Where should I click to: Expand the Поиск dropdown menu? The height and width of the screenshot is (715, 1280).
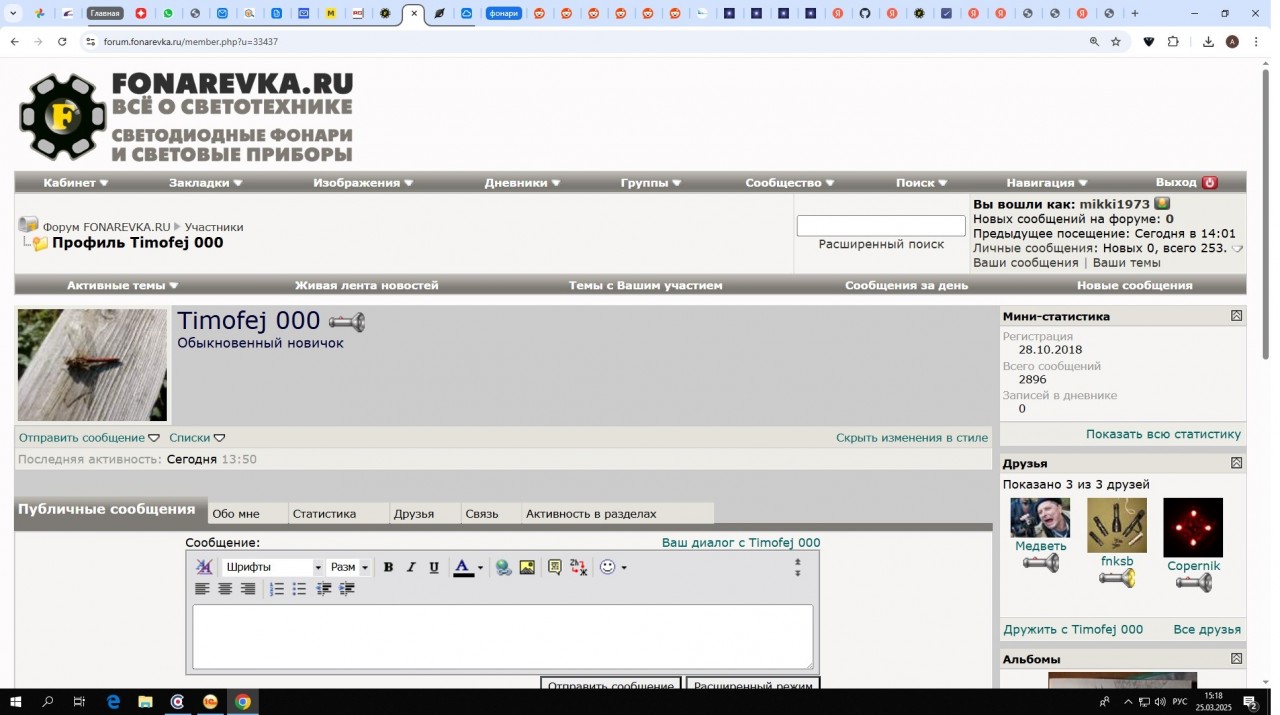coord(922,183)
